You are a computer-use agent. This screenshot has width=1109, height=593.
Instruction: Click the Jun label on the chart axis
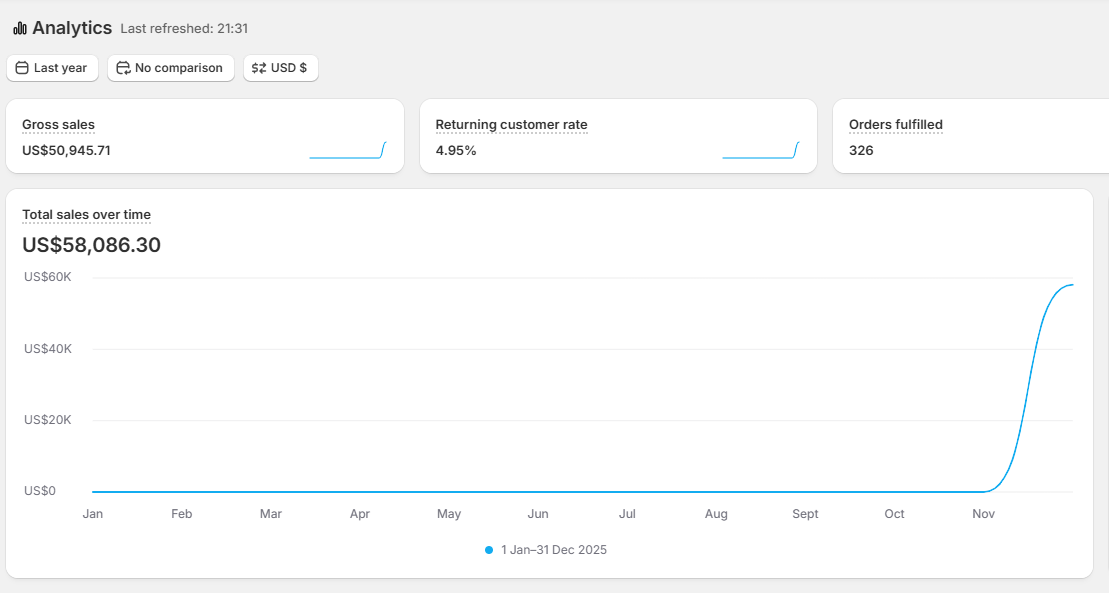coord(538,514)
